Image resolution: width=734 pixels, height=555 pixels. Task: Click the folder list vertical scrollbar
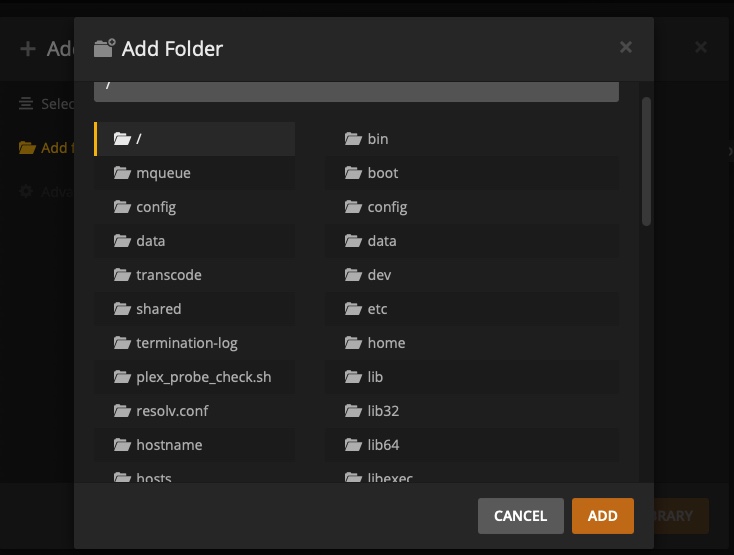point(646,160)
